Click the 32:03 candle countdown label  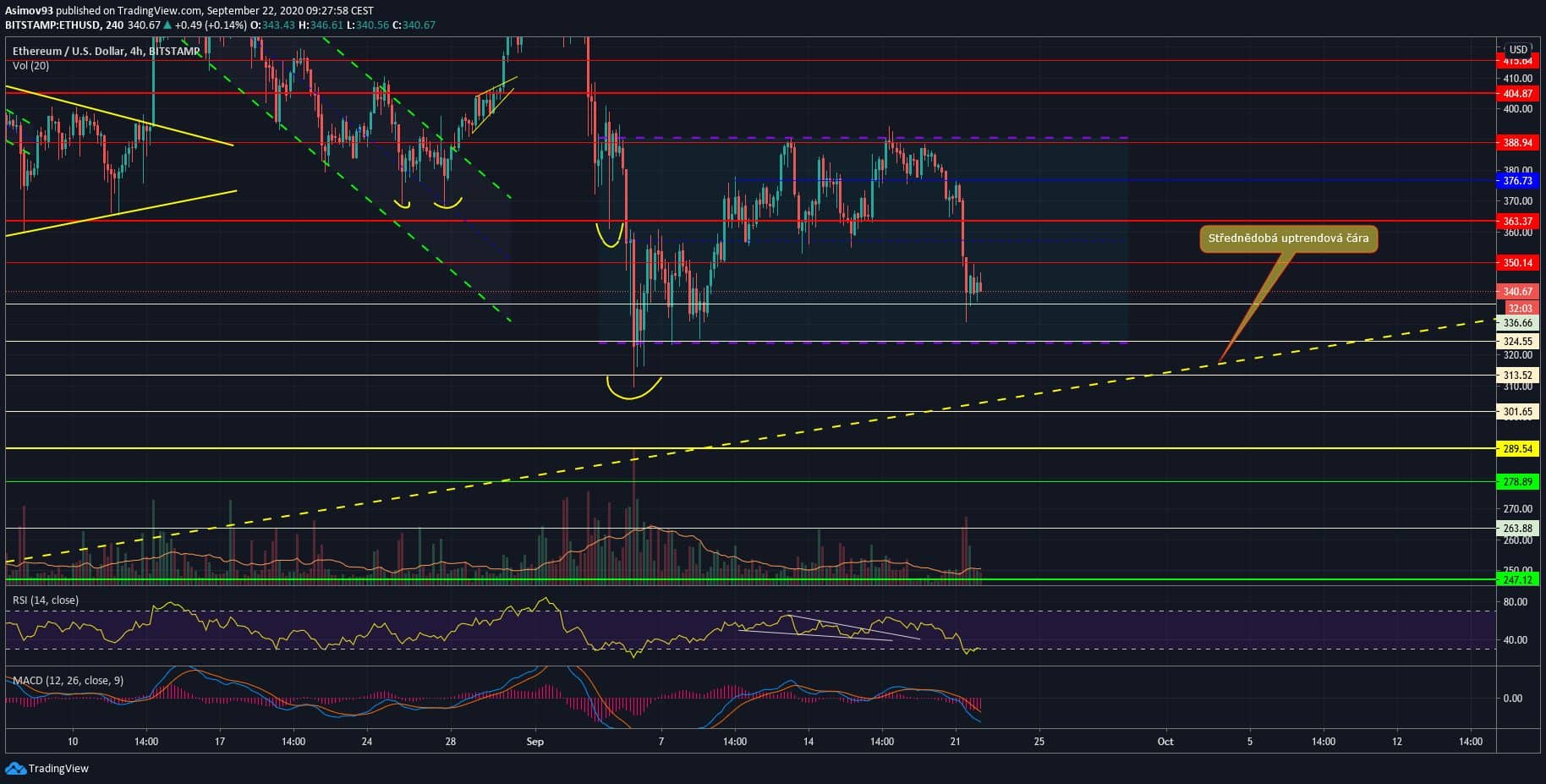pos(1521,309)
